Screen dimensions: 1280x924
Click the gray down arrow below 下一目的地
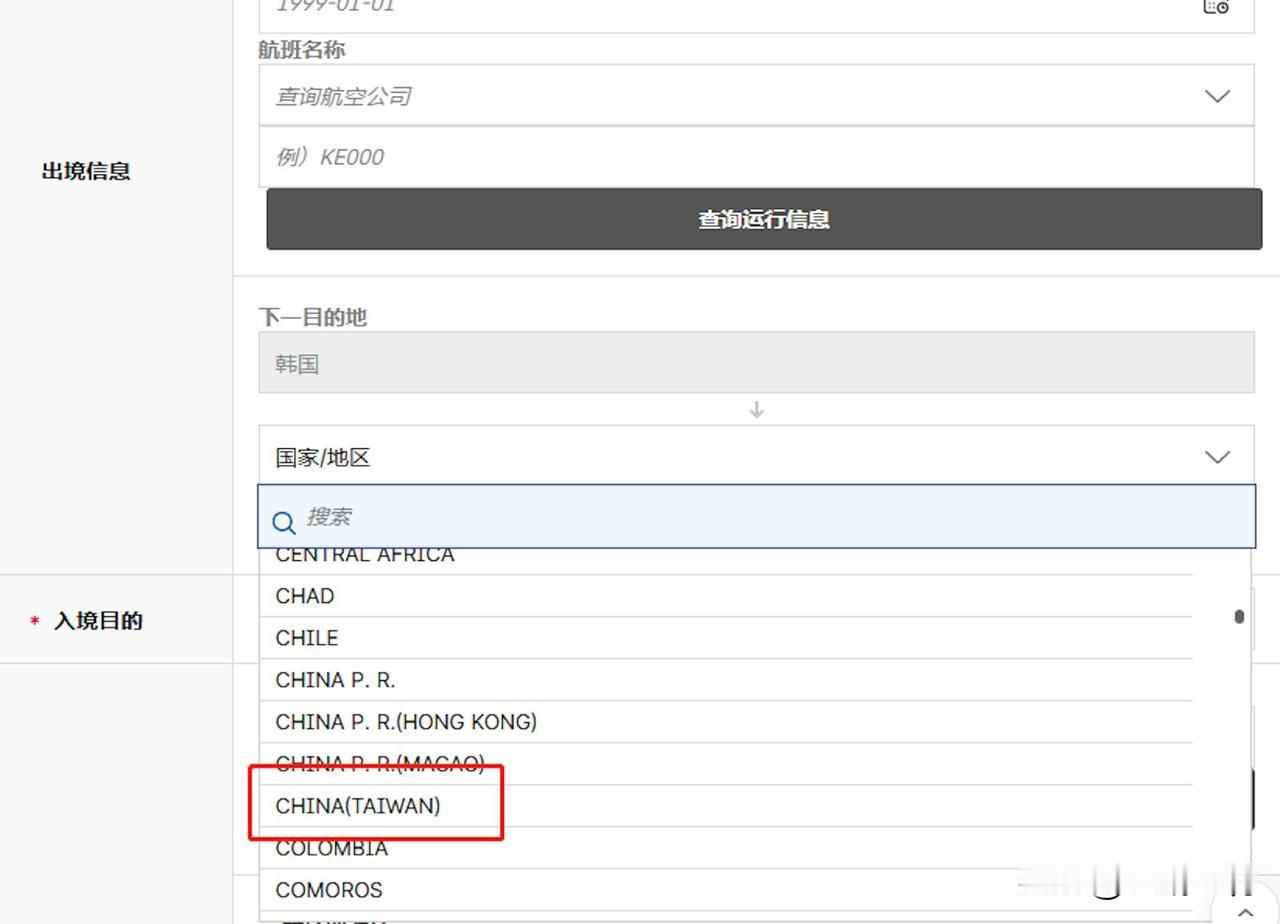click(757, 410)
